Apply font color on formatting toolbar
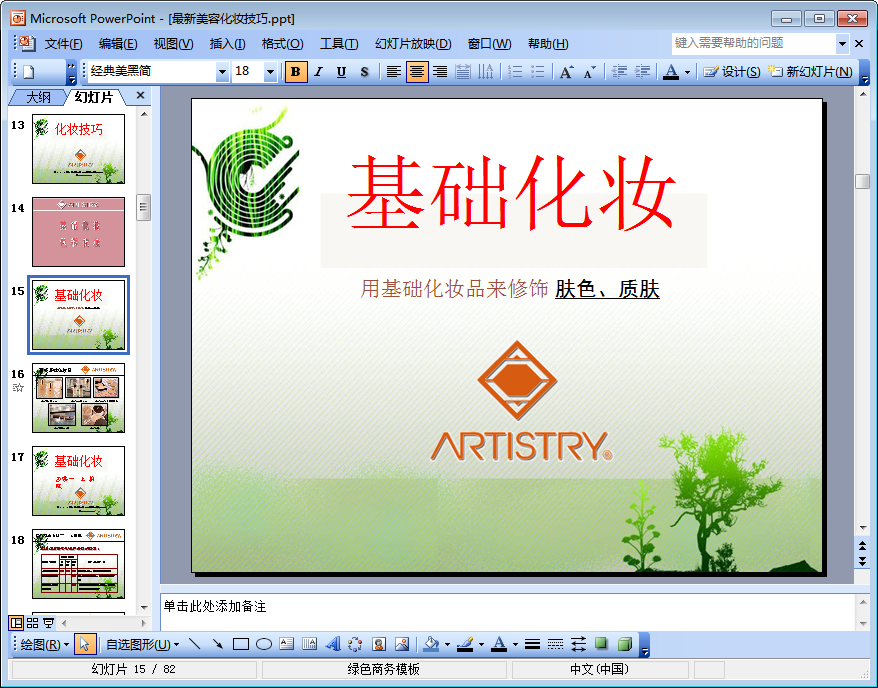The image size is (878, 688). (671, 72)
